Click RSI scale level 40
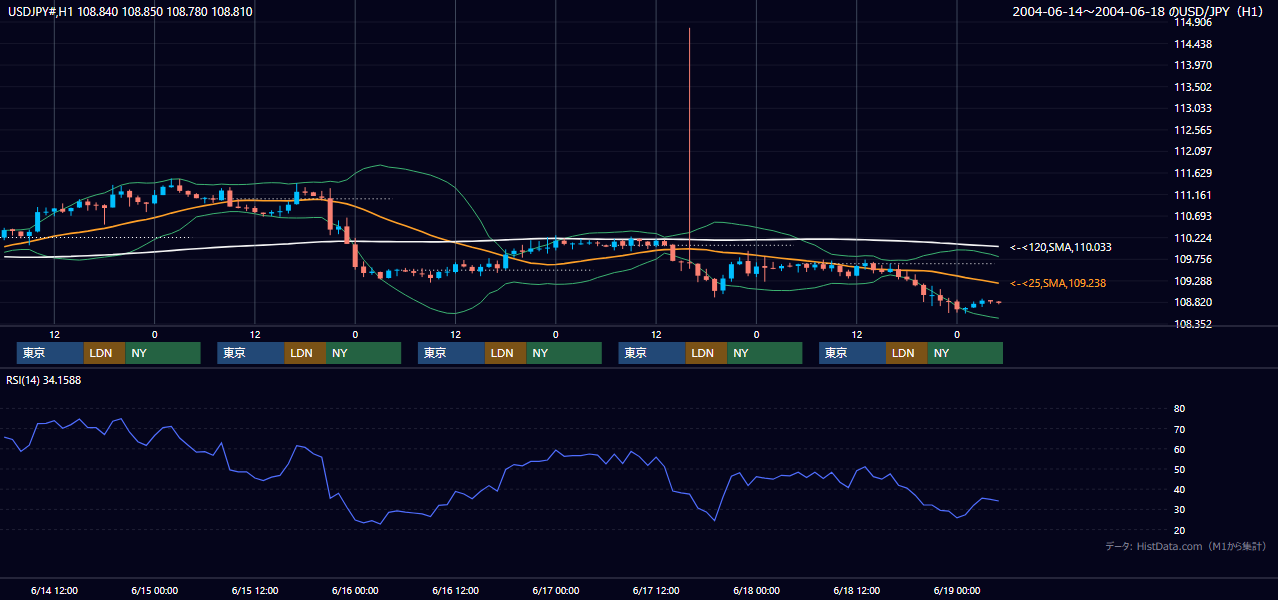Viewport: 1278px width, 600px height. tap(1180, 489)
